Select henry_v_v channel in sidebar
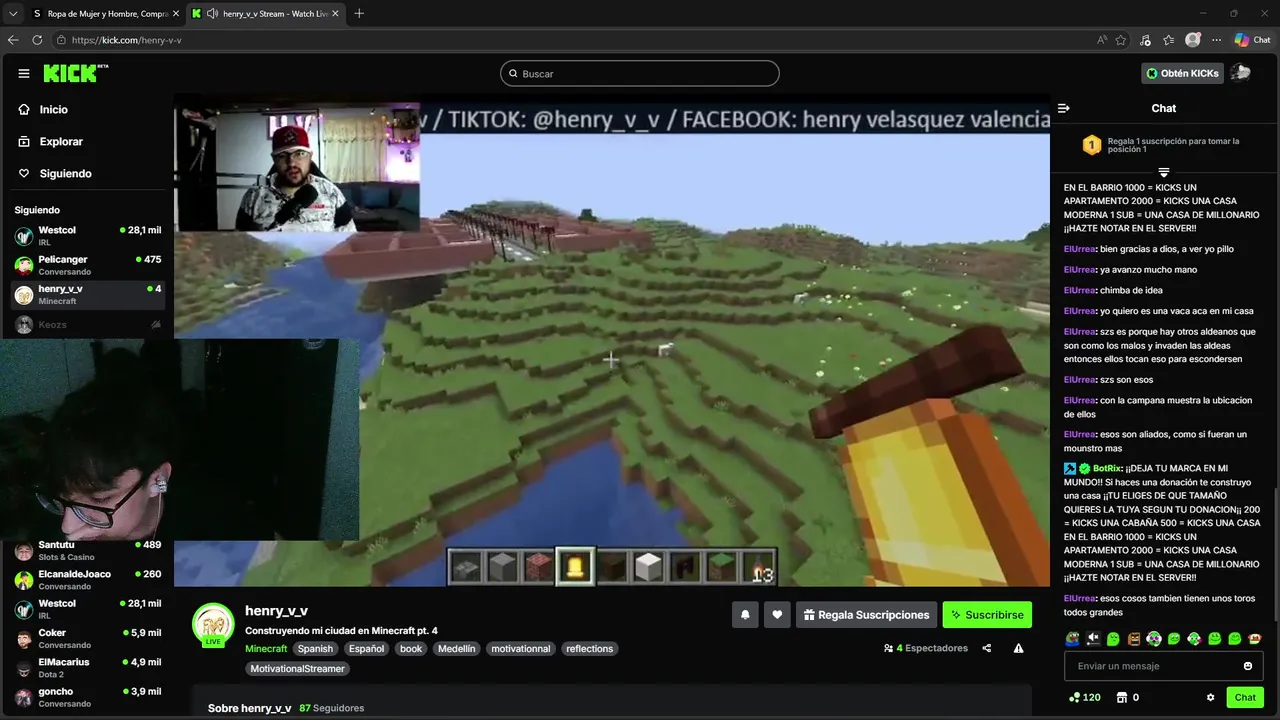 [87, 295]
